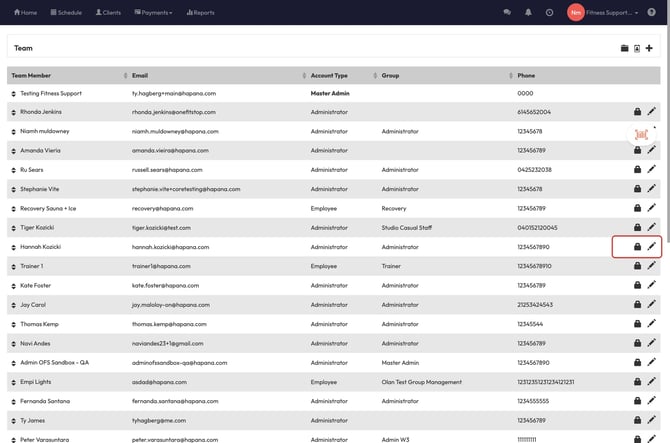This screenshot has width=670, height=443.
Task: Click the Home navigation link
Action: pos(25,12)
